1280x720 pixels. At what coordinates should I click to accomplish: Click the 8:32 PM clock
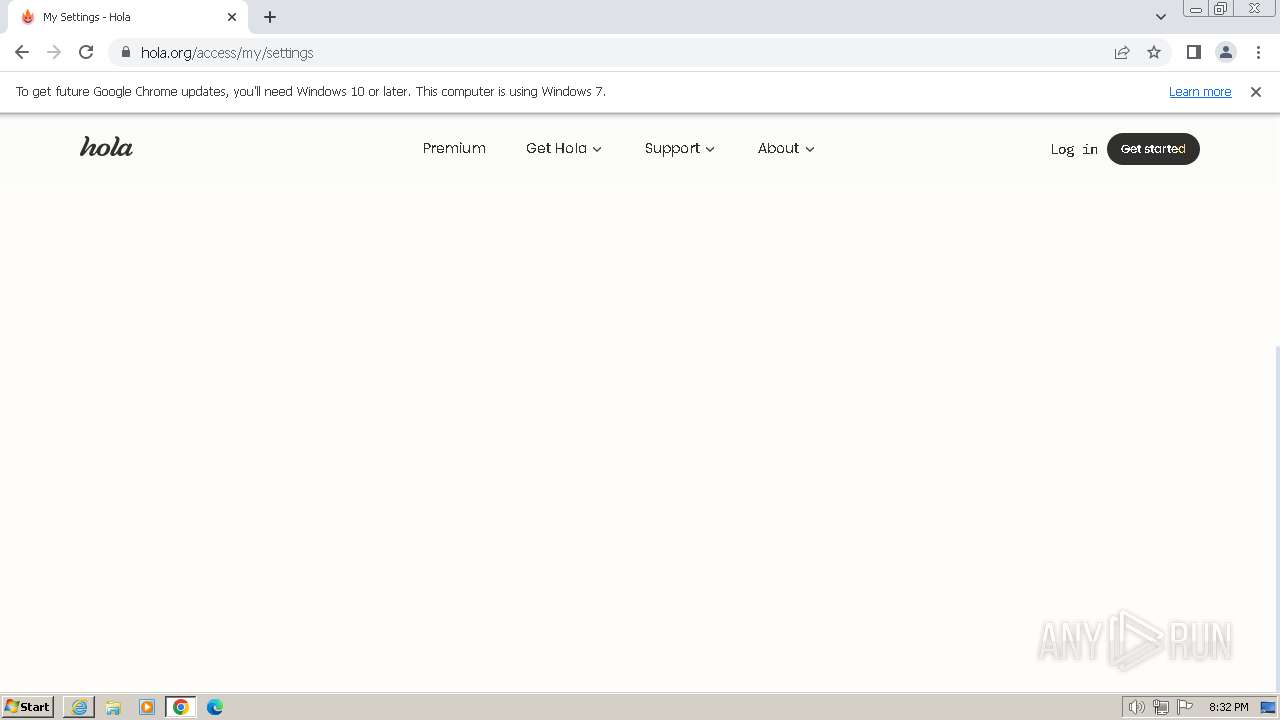[x=1228, y=707]
